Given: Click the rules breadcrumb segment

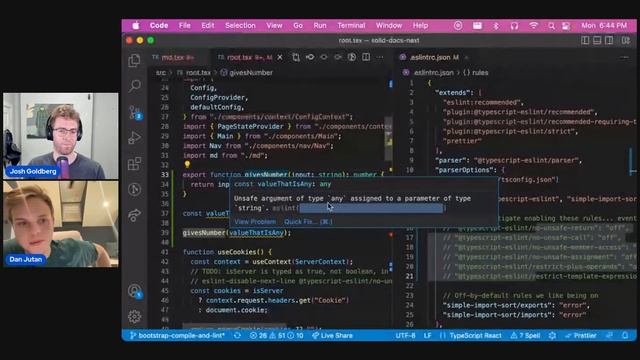Looking at the screenshot, I should pyautogui.click(x=476, y=73).
